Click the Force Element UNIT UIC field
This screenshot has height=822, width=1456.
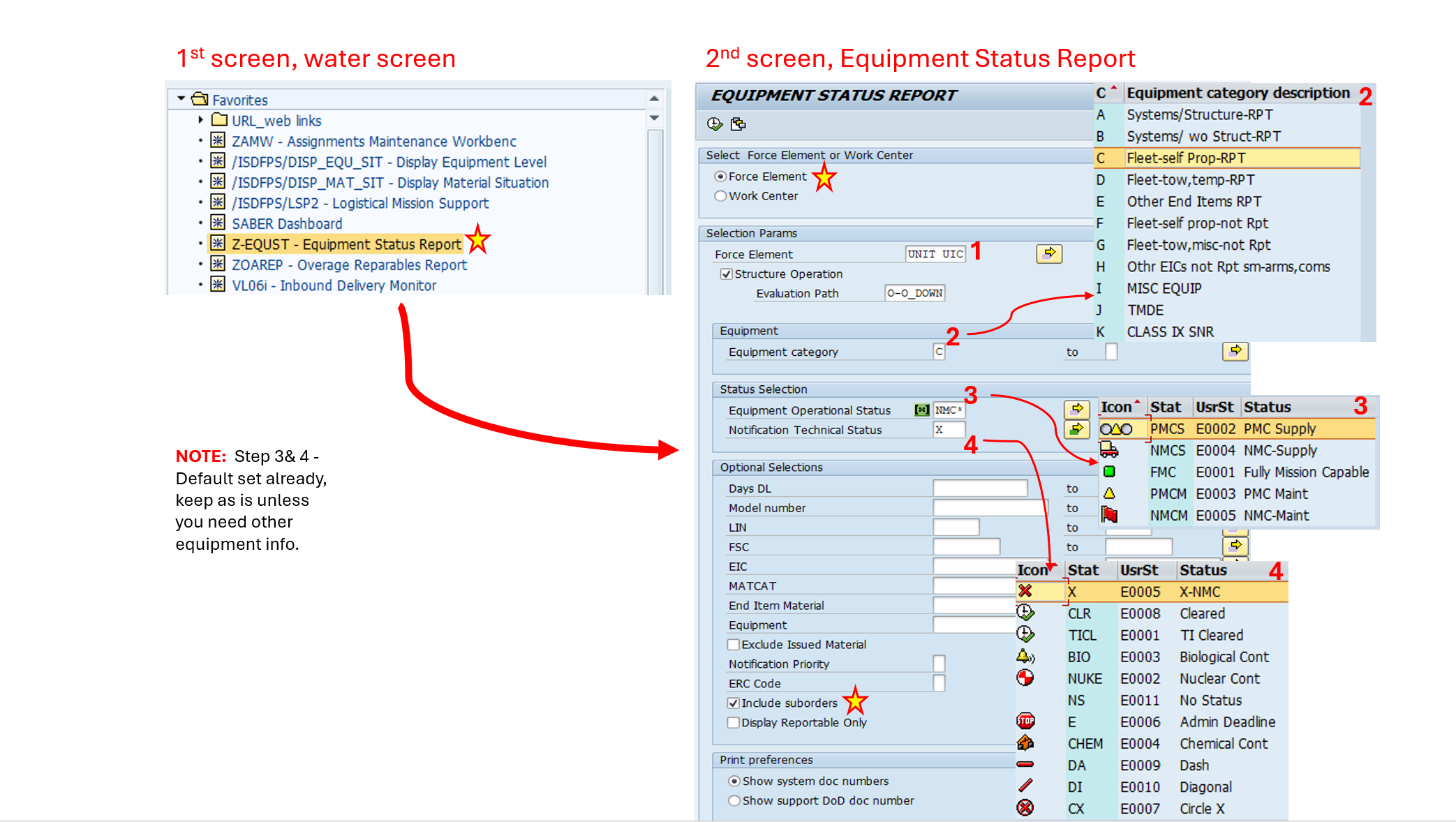[936, 254]
